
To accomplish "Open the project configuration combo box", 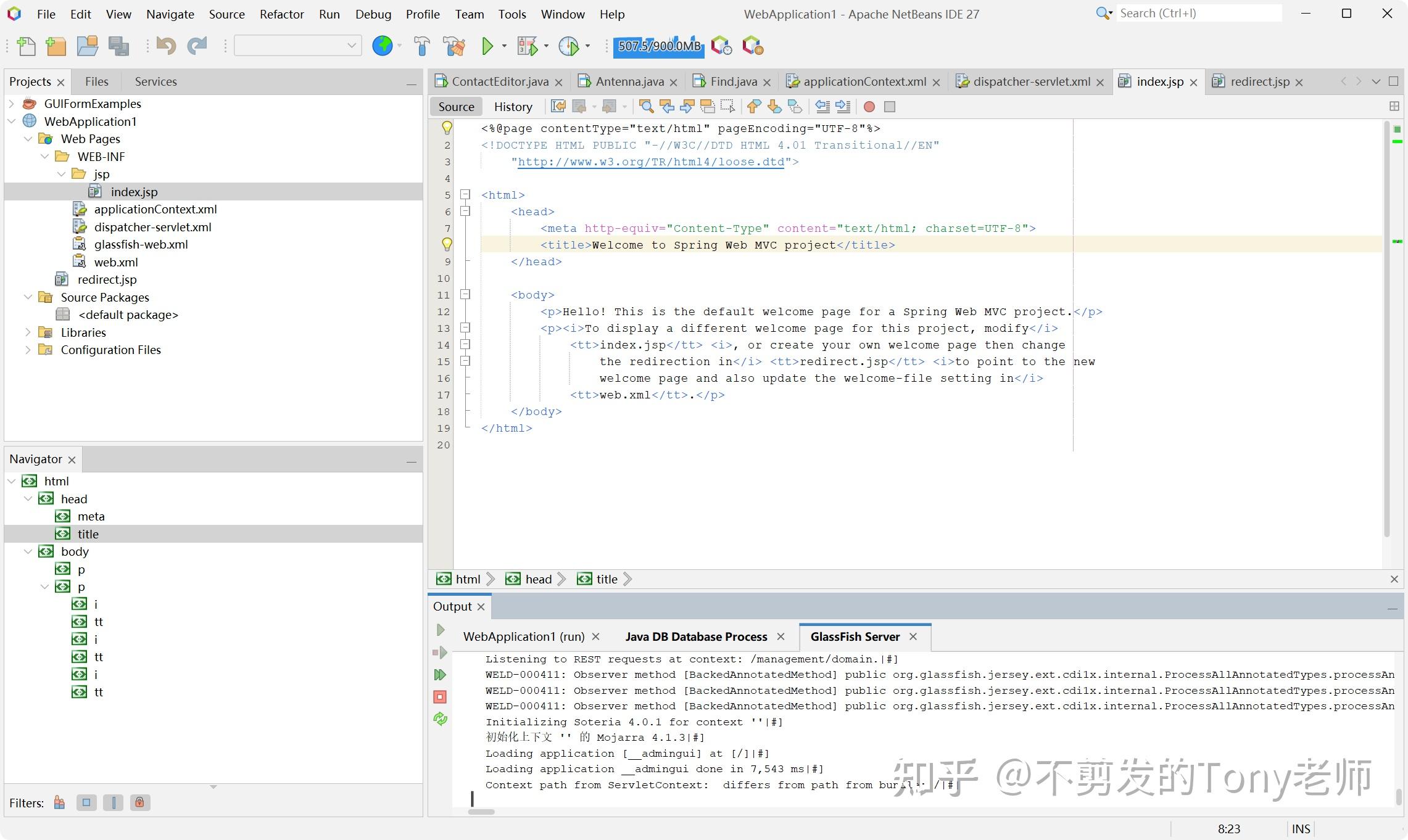I will click(298, 46).
